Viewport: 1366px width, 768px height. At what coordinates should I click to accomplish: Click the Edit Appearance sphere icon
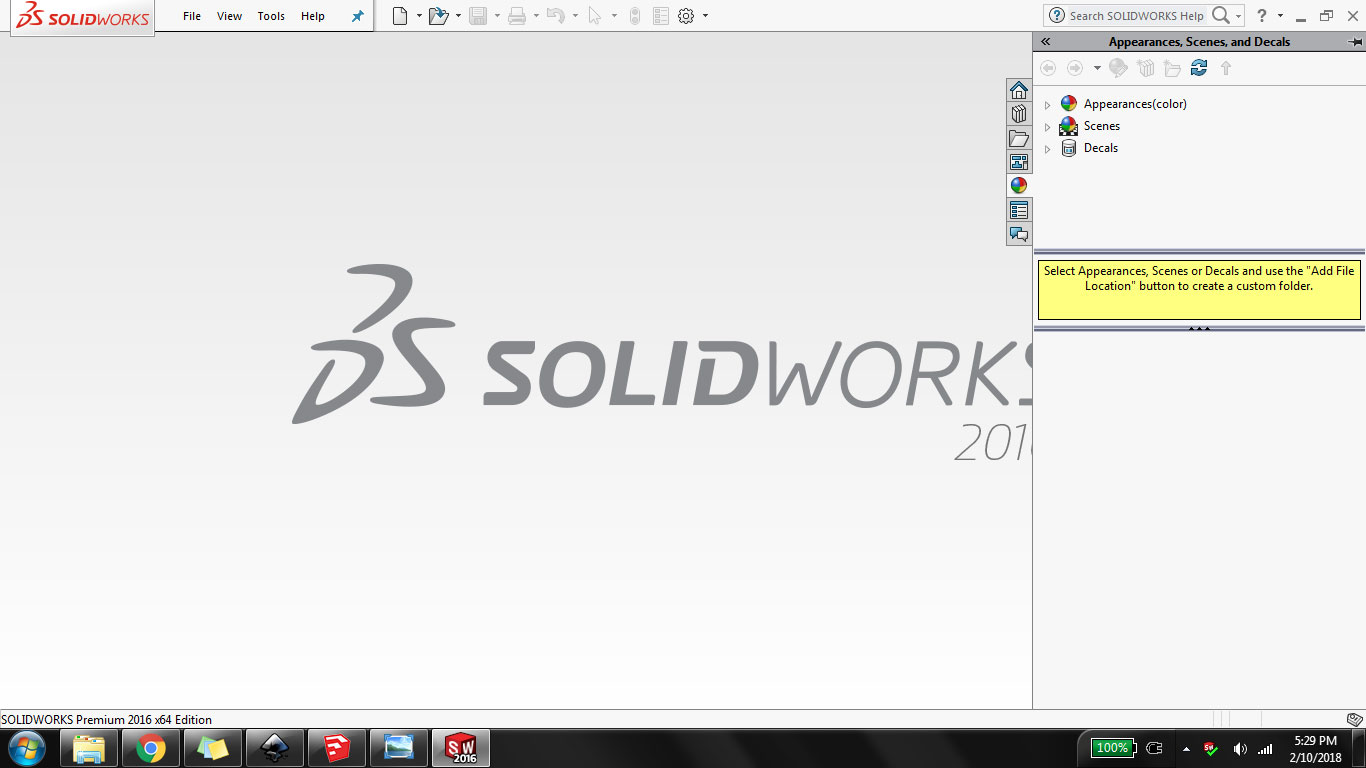[1119, 68]
